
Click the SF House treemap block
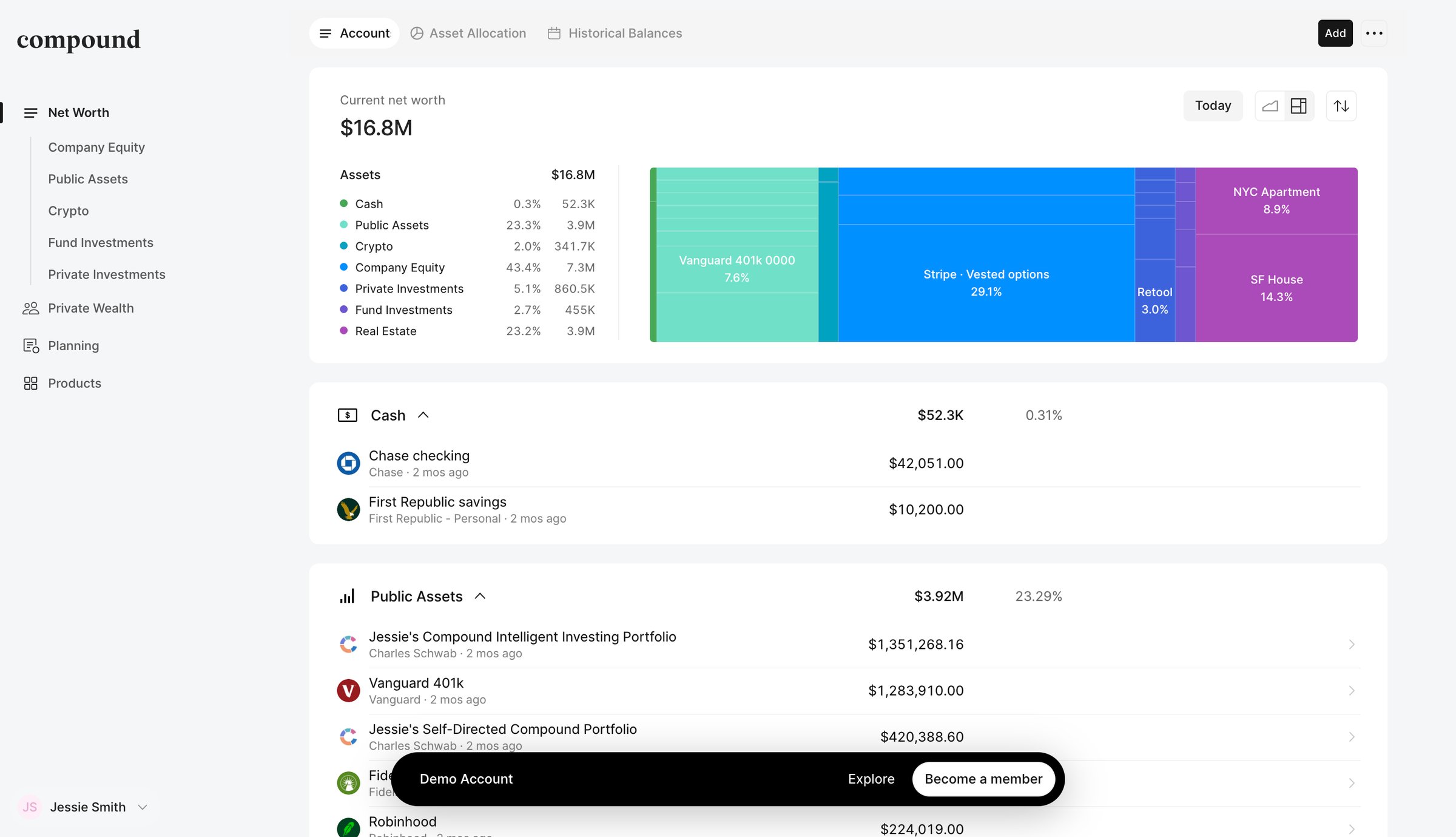[1276, 288]
